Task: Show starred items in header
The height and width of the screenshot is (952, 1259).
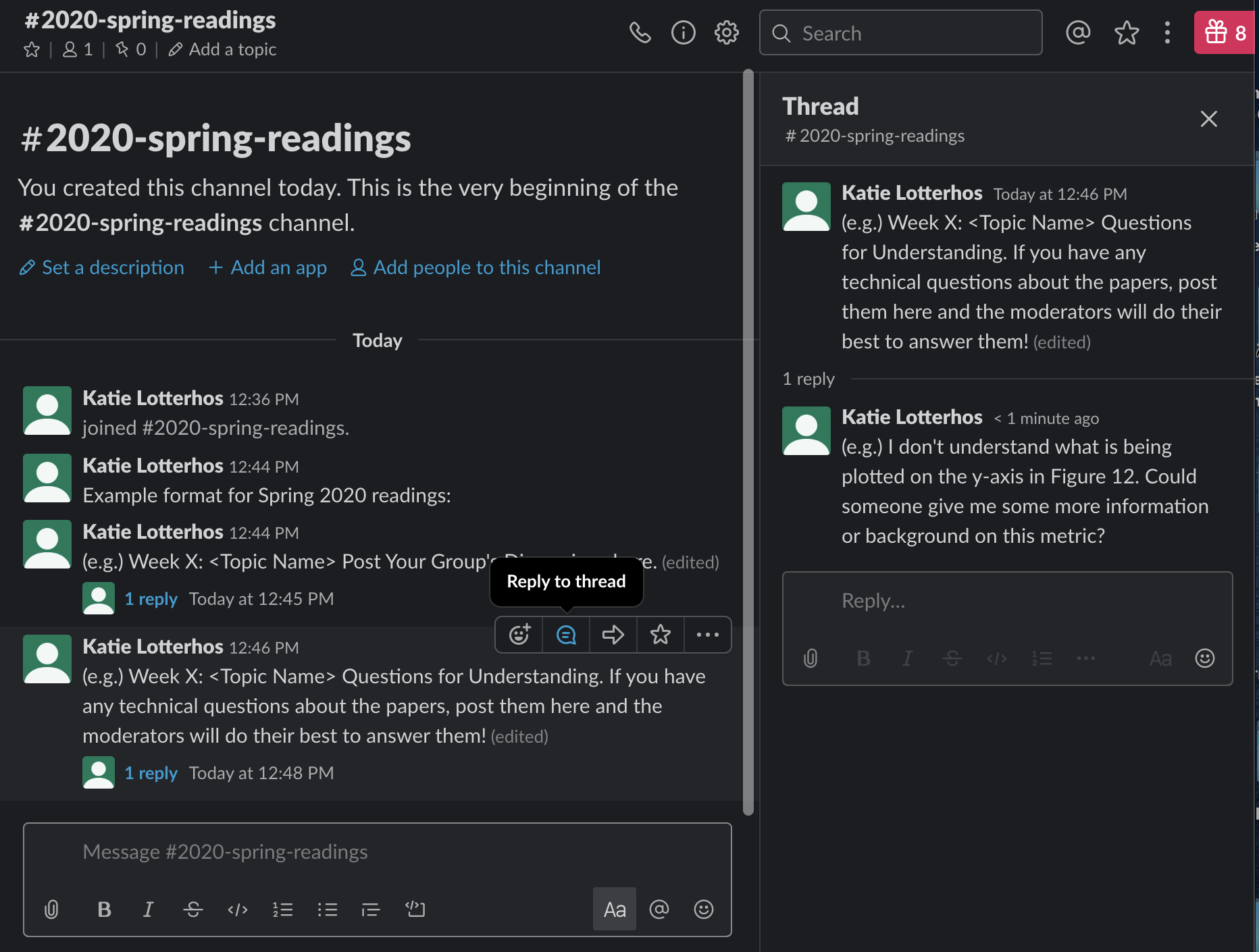Action: [x=1127, y=32]
